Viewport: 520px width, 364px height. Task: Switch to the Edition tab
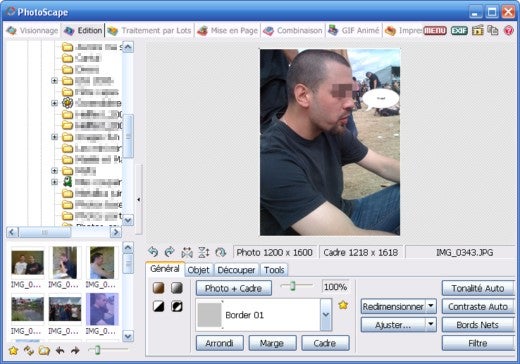coord(83,31)
